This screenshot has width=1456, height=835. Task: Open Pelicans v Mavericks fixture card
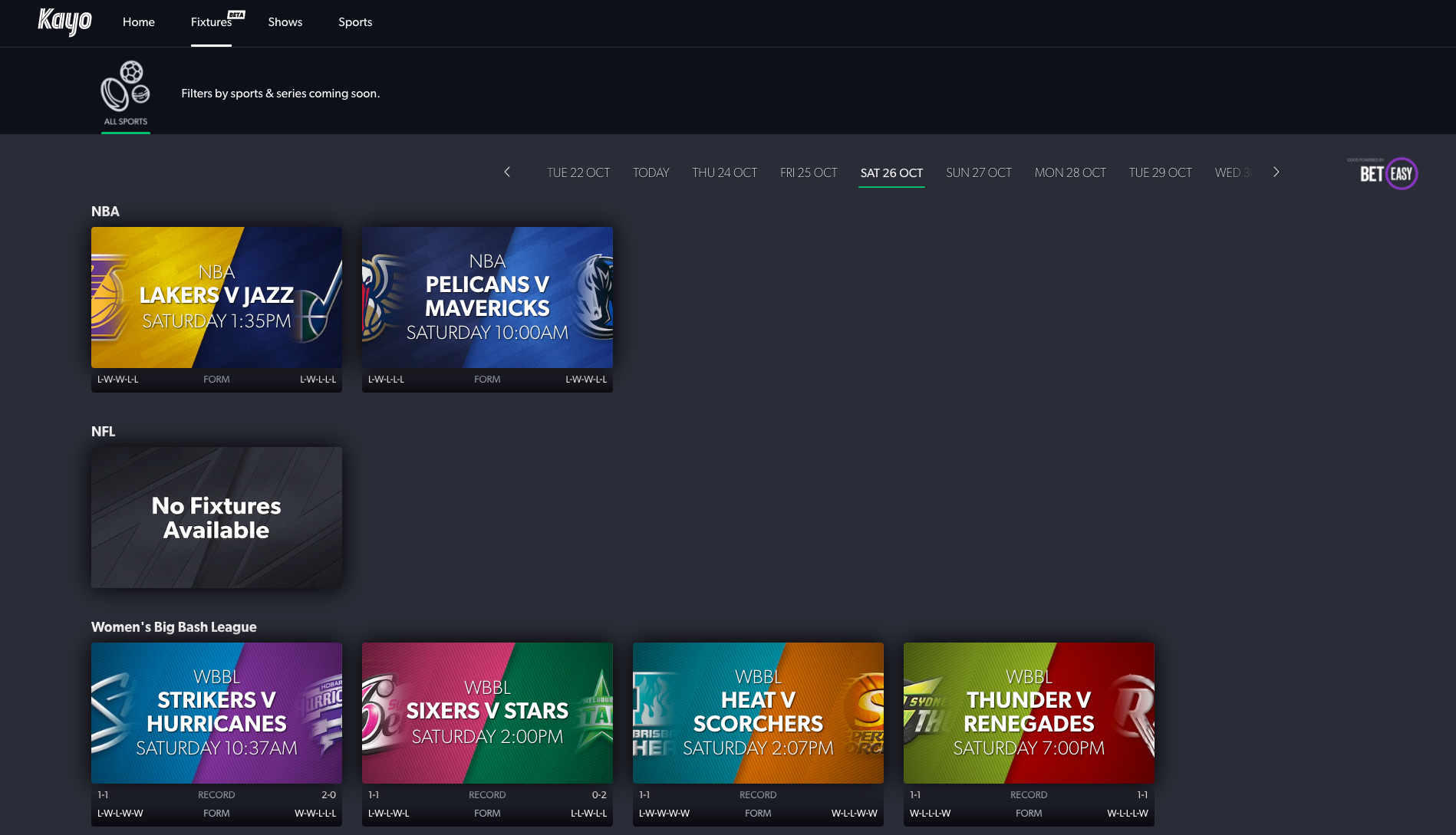click(487, 298)
